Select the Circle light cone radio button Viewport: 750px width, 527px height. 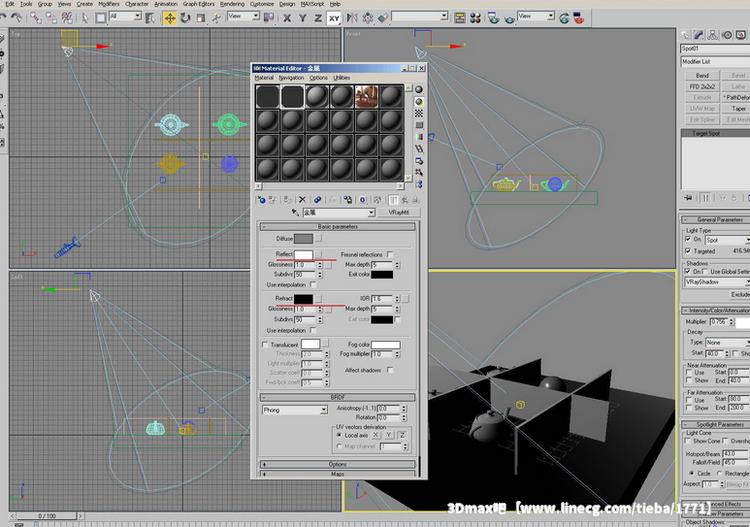(x=692, y=473)
